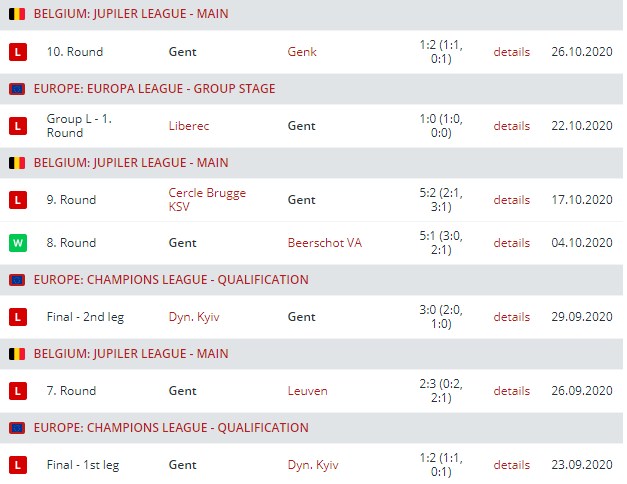Click the loss badge for Liberec match
627x484 pixels.
point(16,126)
